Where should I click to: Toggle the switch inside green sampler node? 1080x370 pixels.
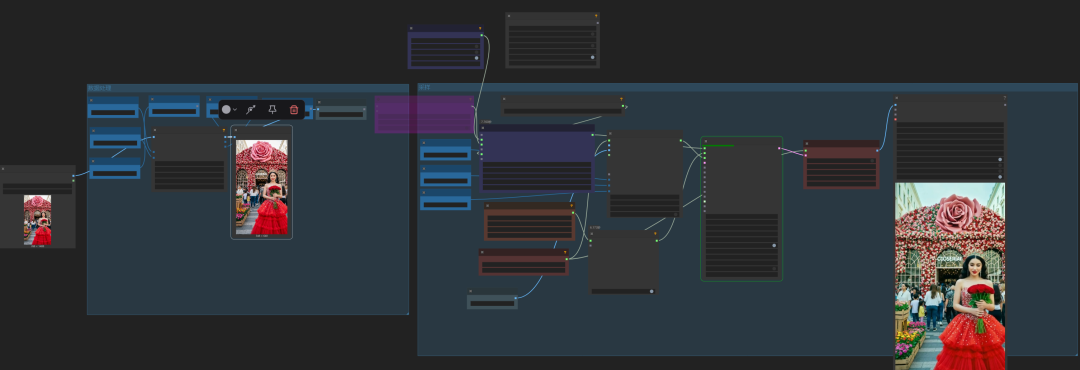[x=773, y=245]
